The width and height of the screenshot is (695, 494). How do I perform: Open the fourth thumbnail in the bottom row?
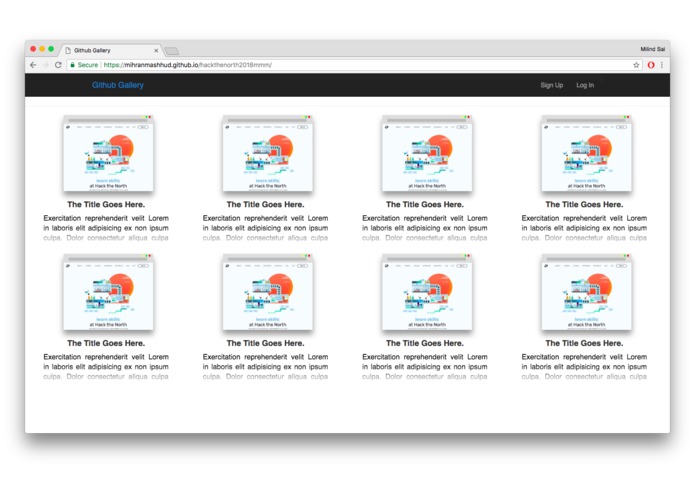(x=586, y=292)
